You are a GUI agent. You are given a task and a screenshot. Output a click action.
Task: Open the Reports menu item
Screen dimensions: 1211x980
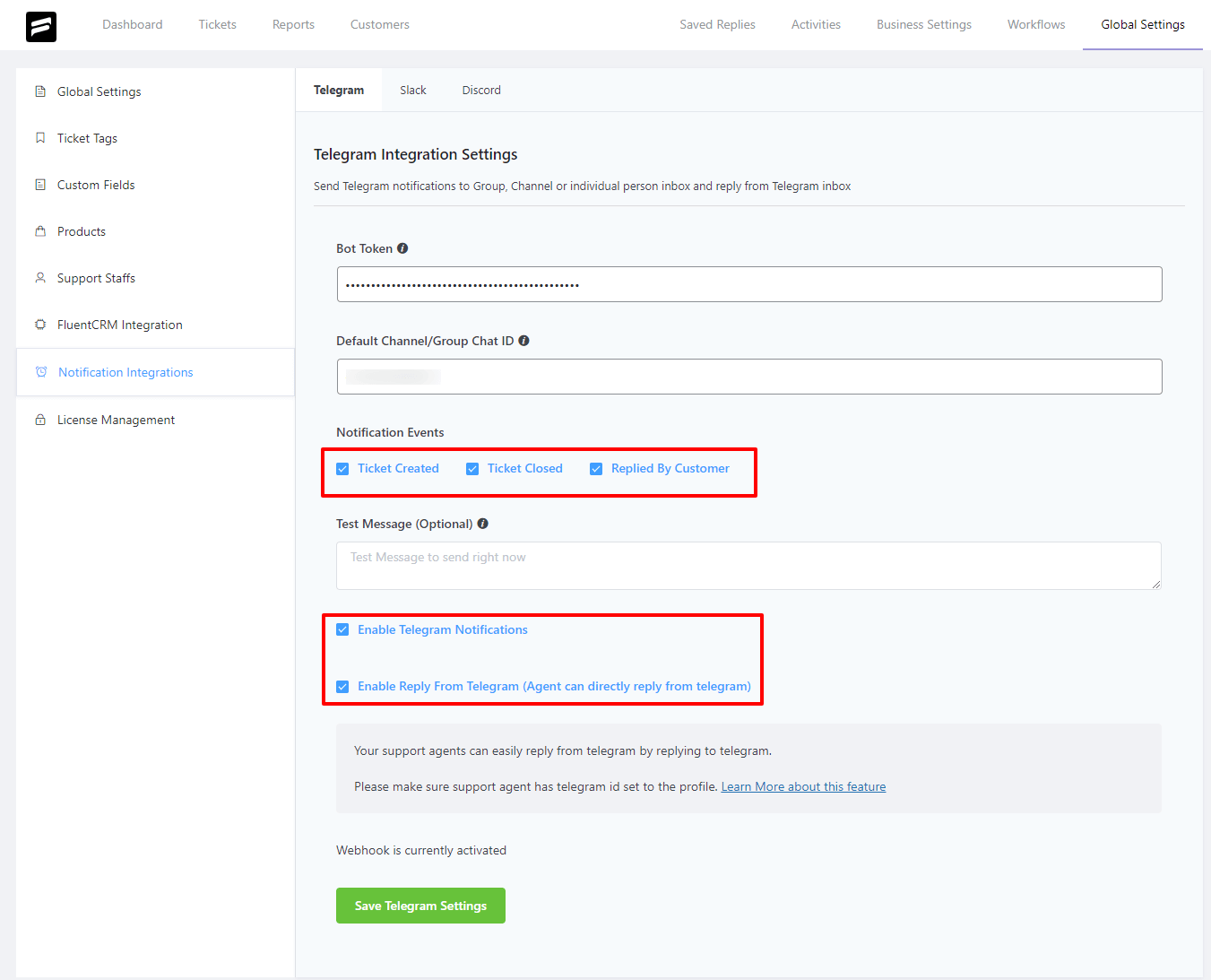[x=293, y=24]
